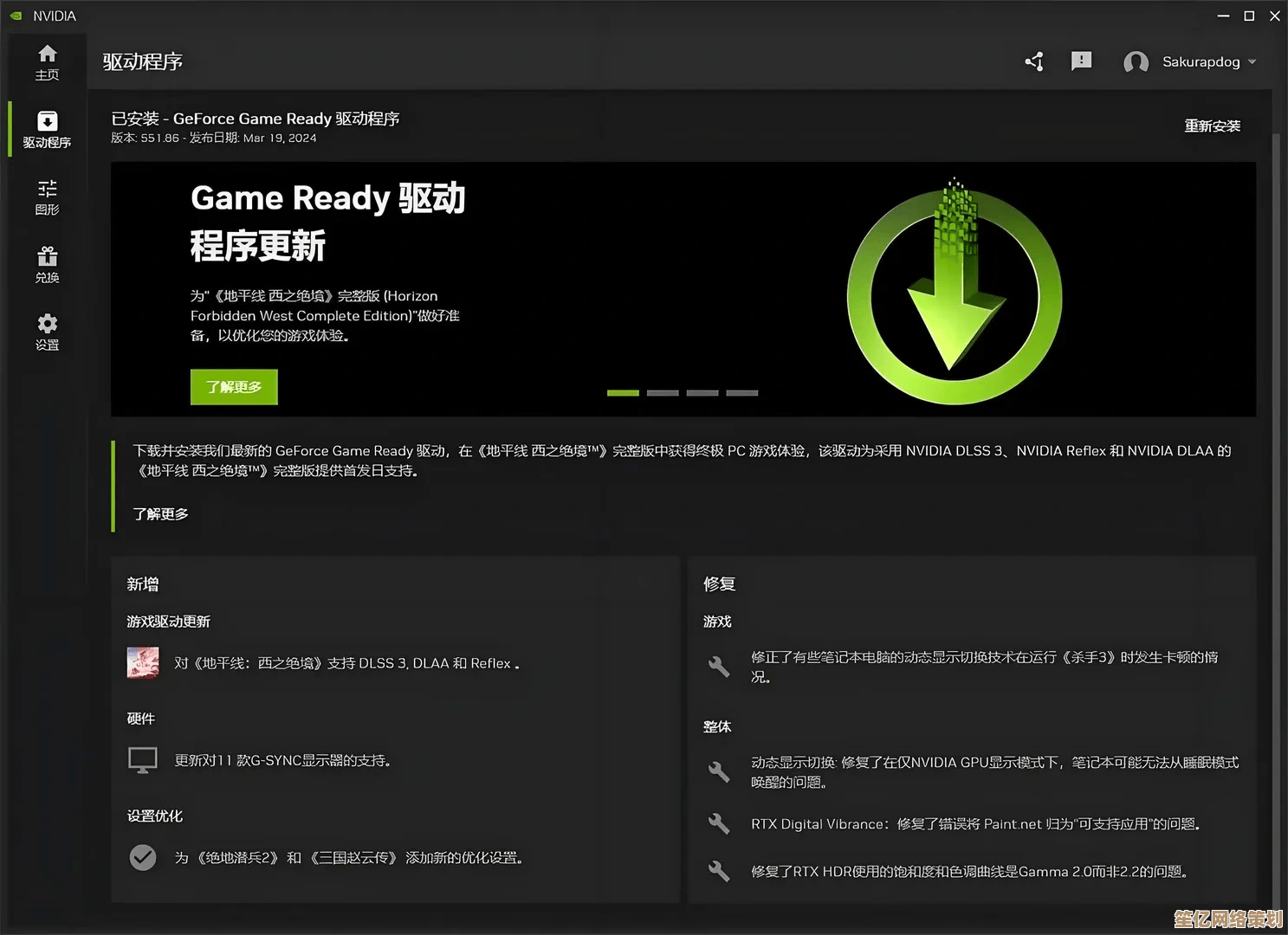1288x935 pixels.
Task: Expand the Sakurapdog account dropdown
Action: click(x=1252, y=62)
